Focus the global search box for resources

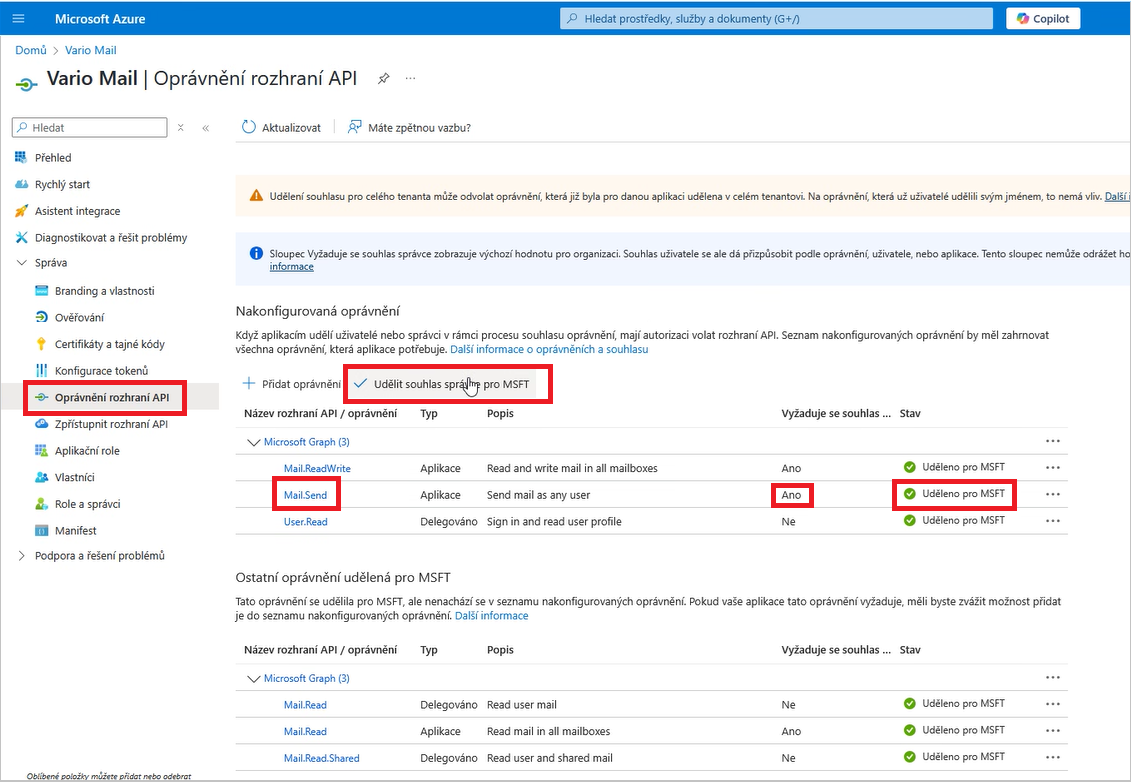point(776,19)
